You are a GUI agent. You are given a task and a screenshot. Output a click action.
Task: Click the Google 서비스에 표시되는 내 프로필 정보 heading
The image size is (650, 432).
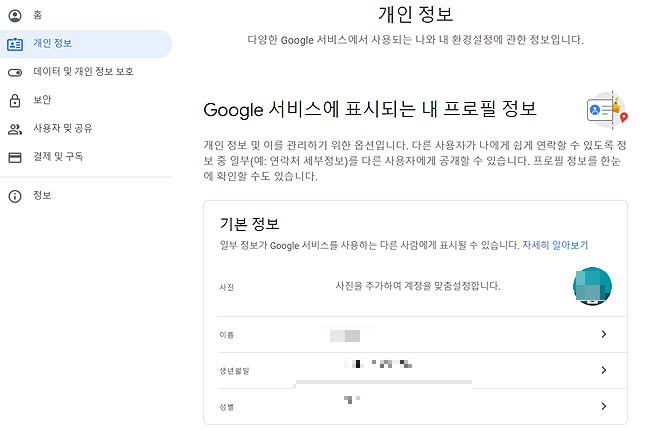pos(370,109)
